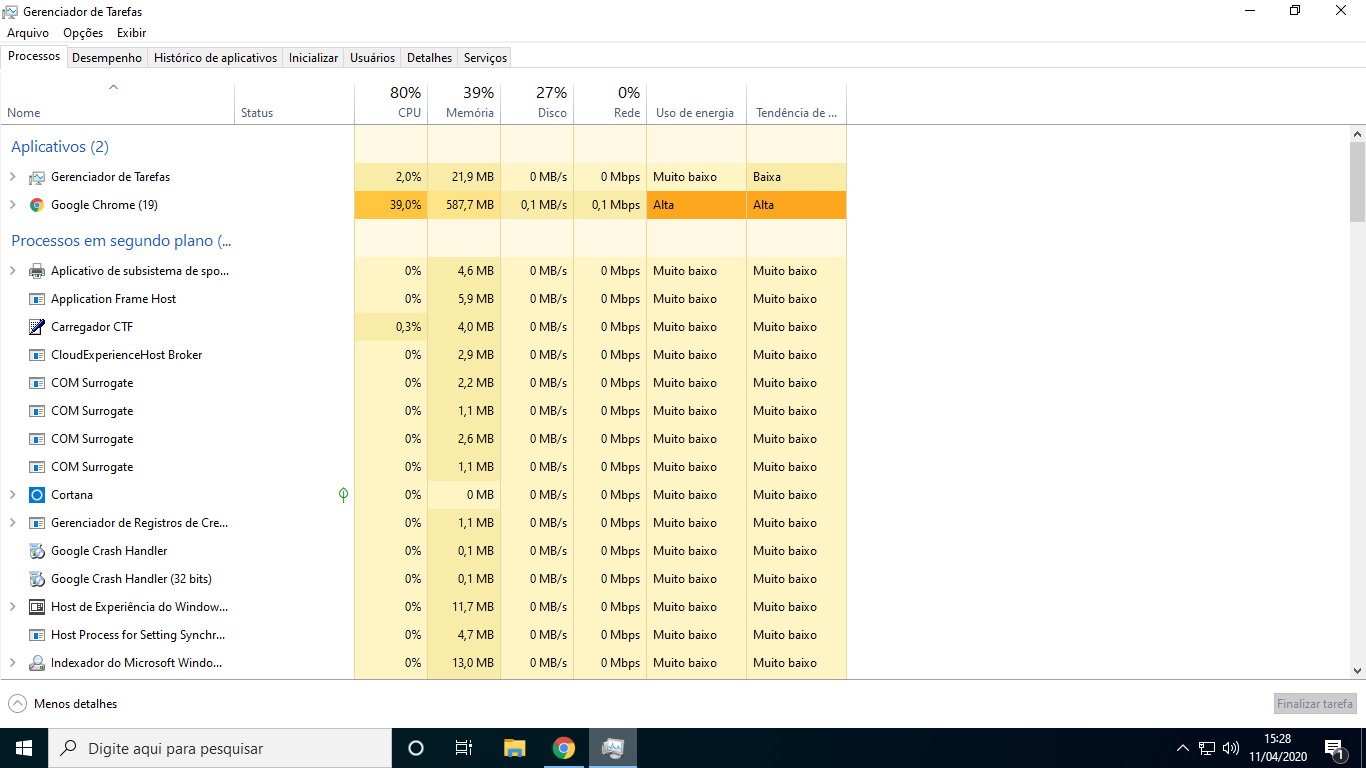This screenshot has height=768, width=1366.
Task: Click the taskbar search box
Action: (220, 748)
